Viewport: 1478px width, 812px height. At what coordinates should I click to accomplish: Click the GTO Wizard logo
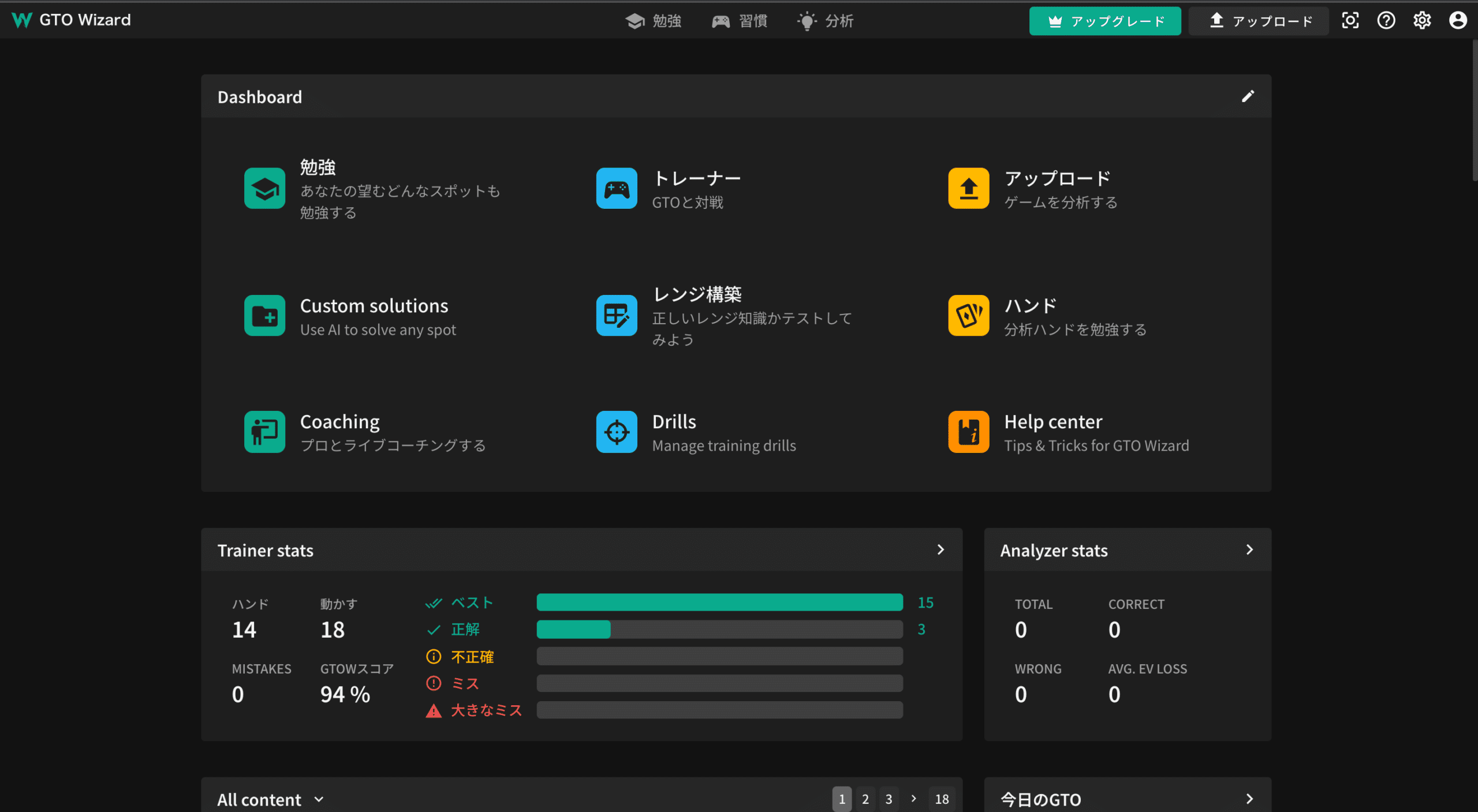(71, 20)
